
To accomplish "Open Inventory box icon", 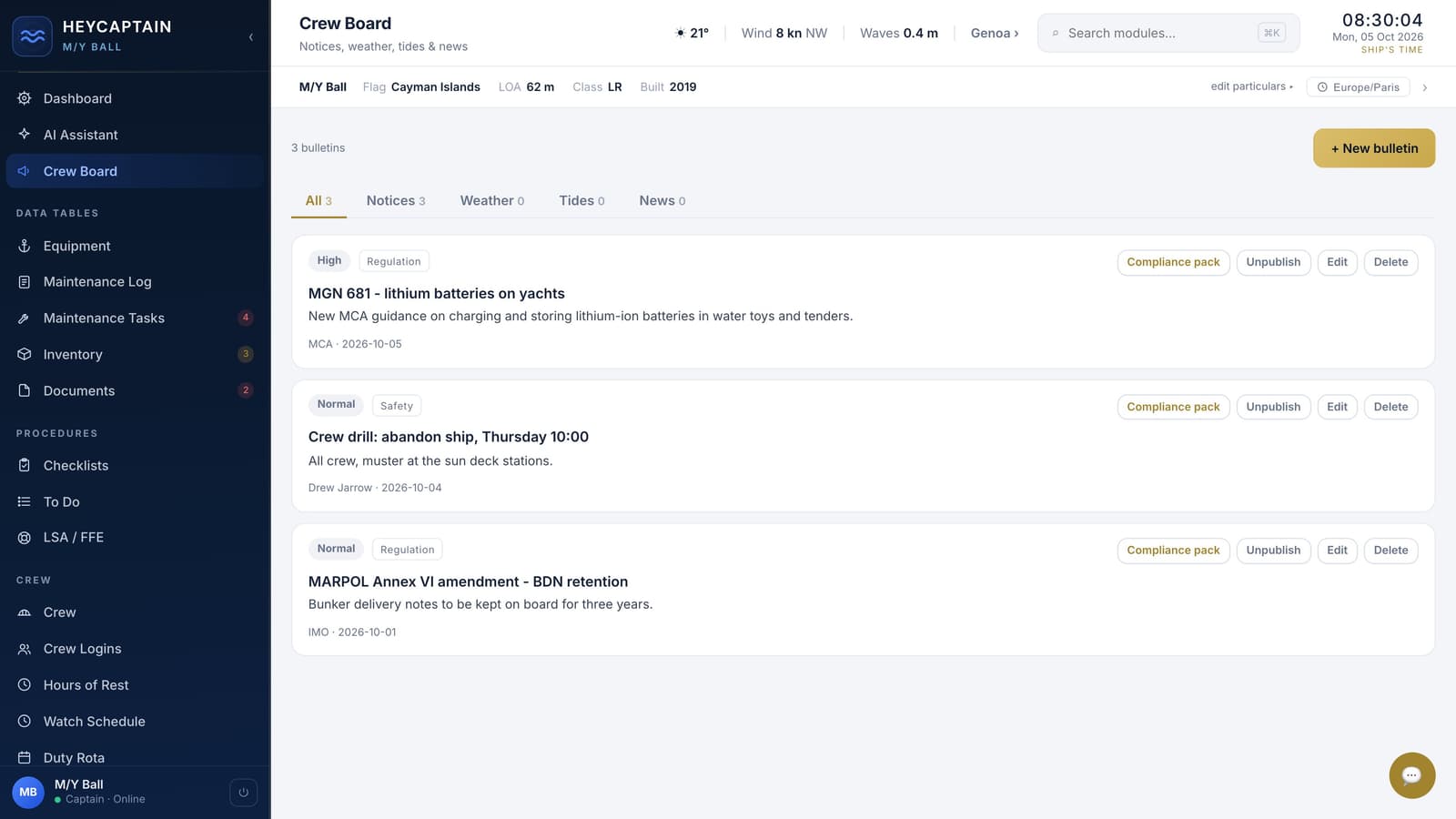I will pyautogui.click(x=25, y=354).
